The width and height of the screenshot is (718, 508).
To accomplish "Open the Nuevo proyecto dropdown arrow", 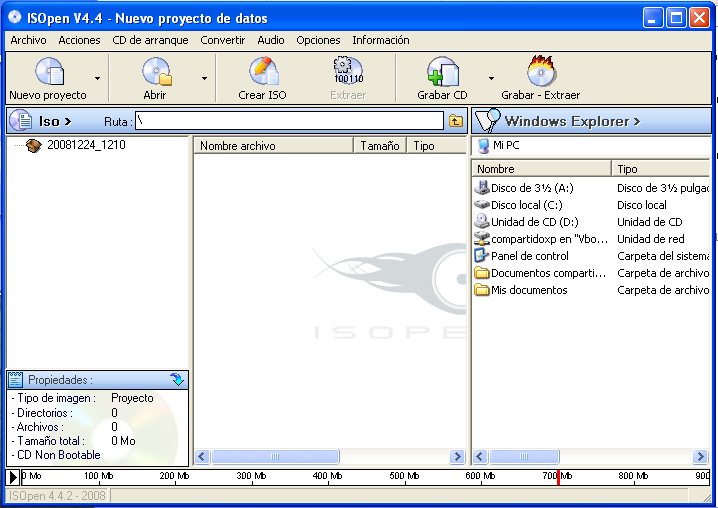I will pyautogui.click(x=97, y=78).
